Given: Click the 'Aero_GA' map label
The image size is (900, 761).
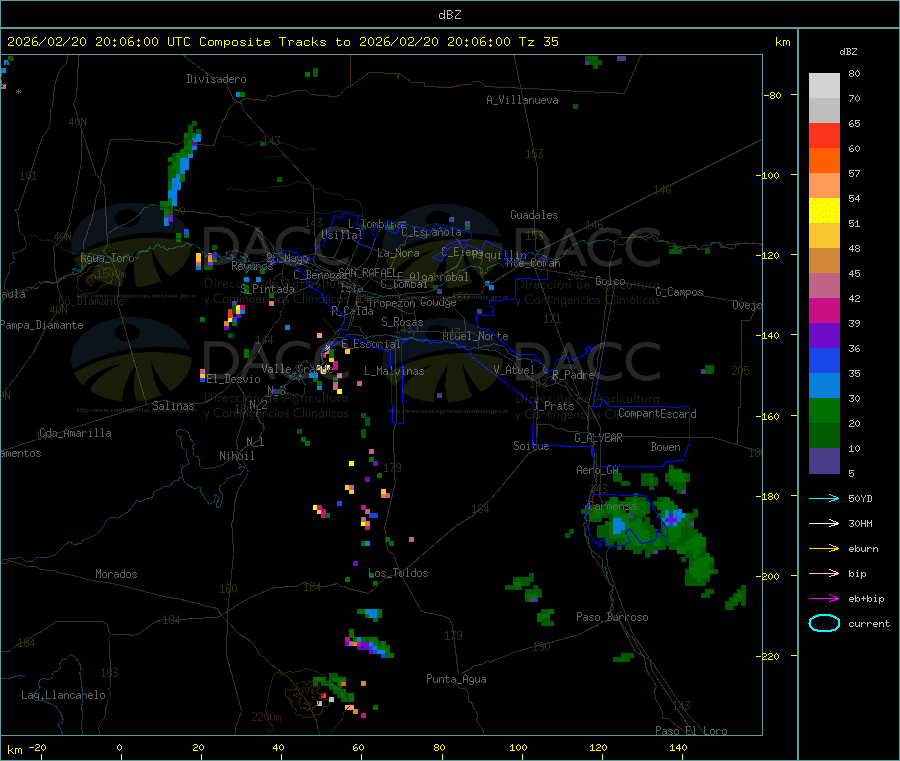Looking at the screenshot, I should [597, 470].
